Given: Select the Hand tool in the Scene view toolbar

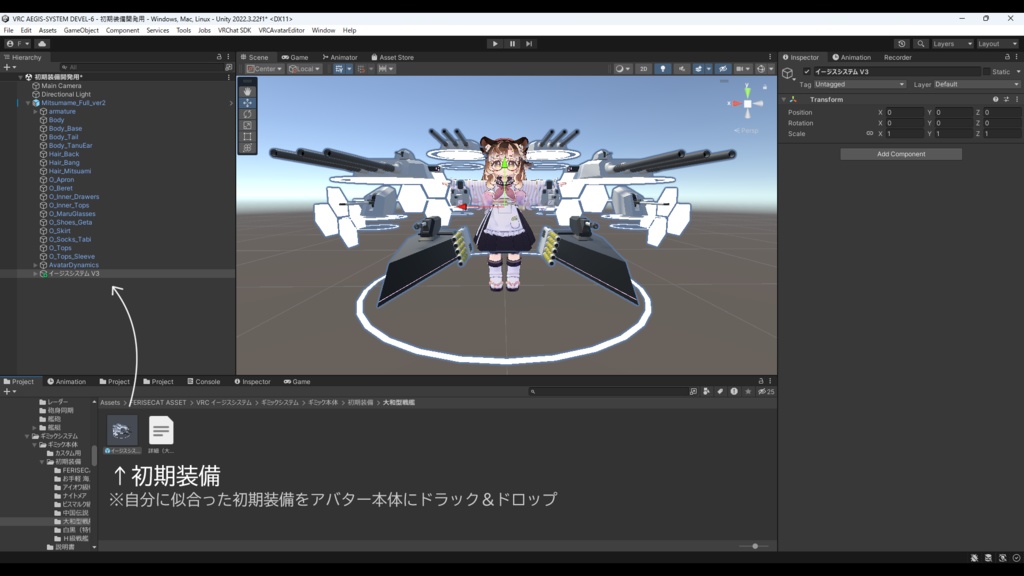Looking at the screenshot, I should (x=247, y=92).
